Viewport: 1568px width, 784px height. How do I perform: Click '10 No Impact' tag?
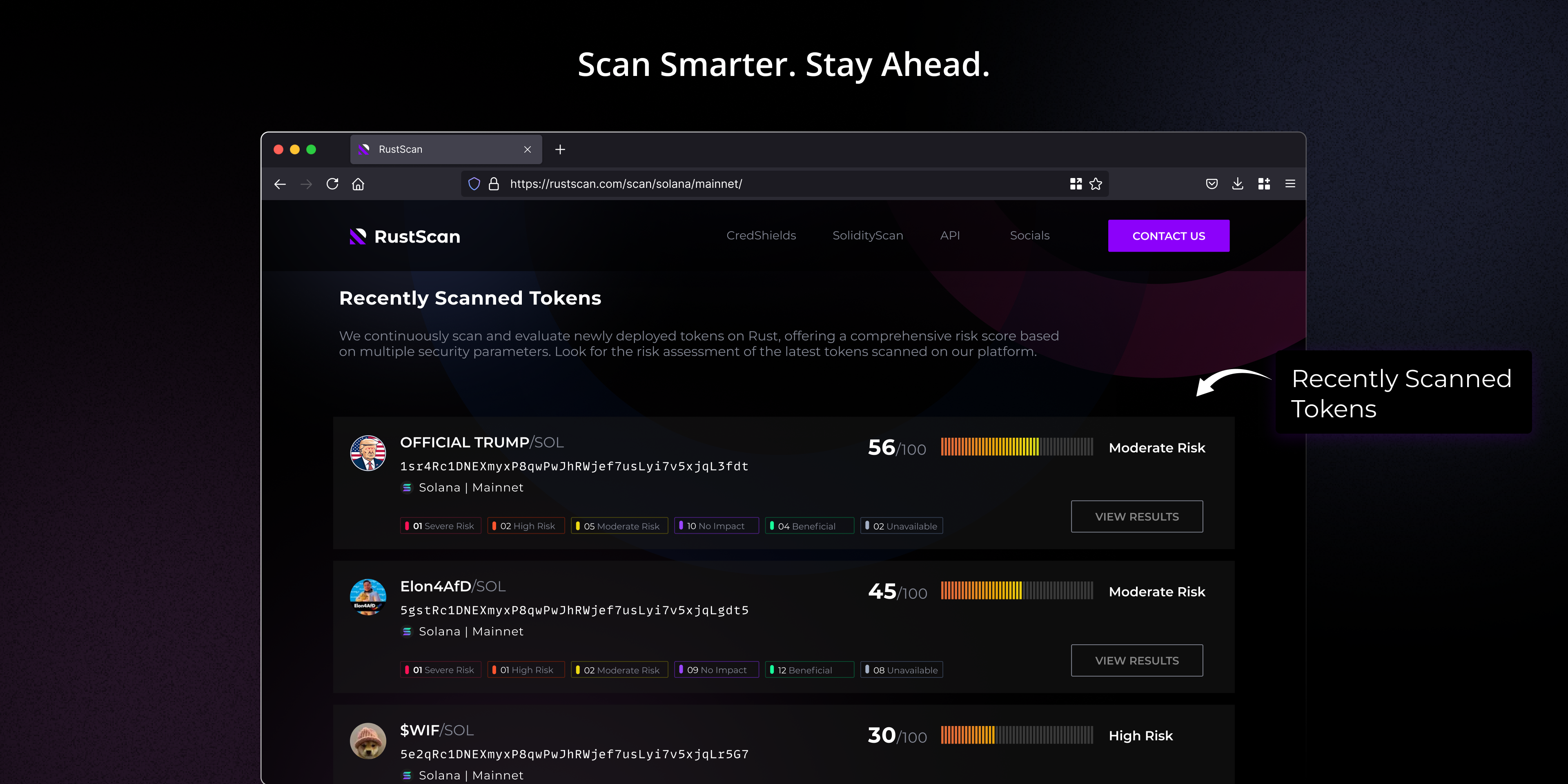[717, 526]
